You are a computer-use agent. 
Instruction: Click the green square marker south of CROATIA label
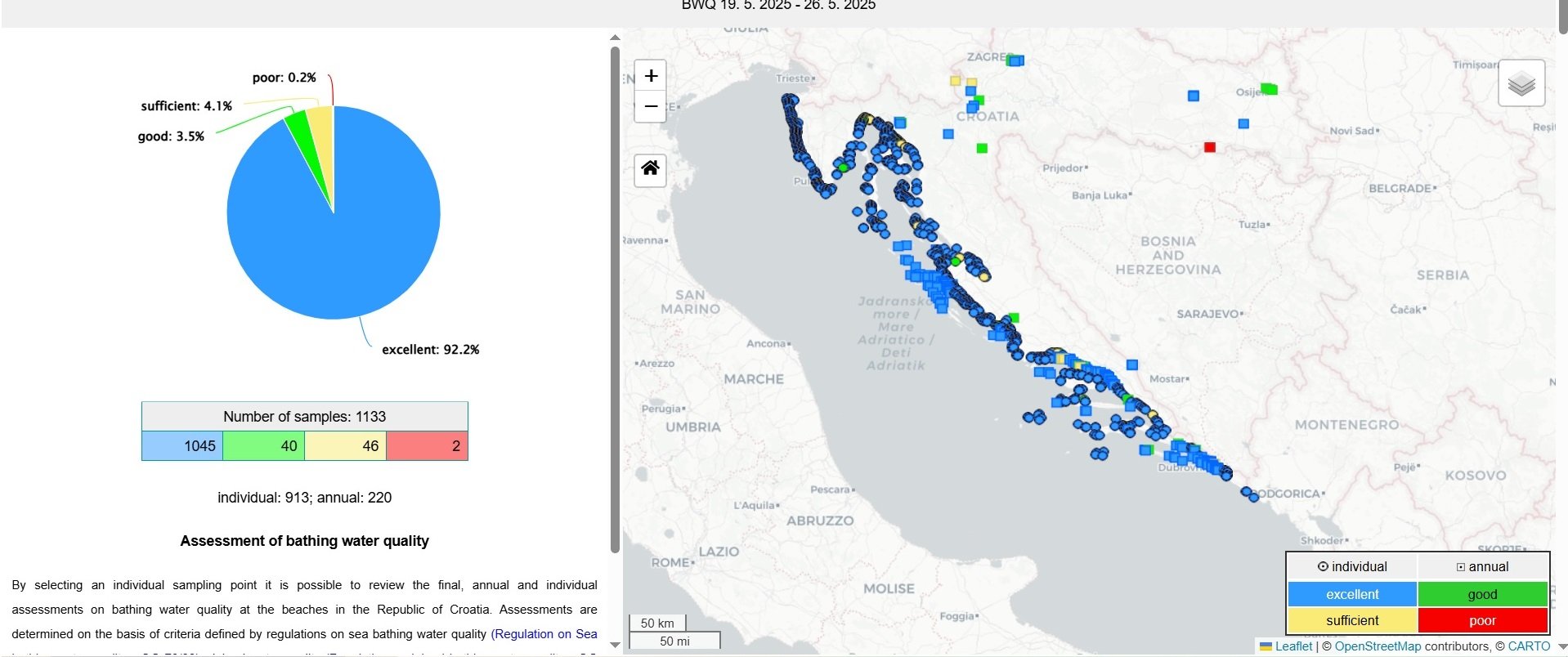click(x=982, y=148)
